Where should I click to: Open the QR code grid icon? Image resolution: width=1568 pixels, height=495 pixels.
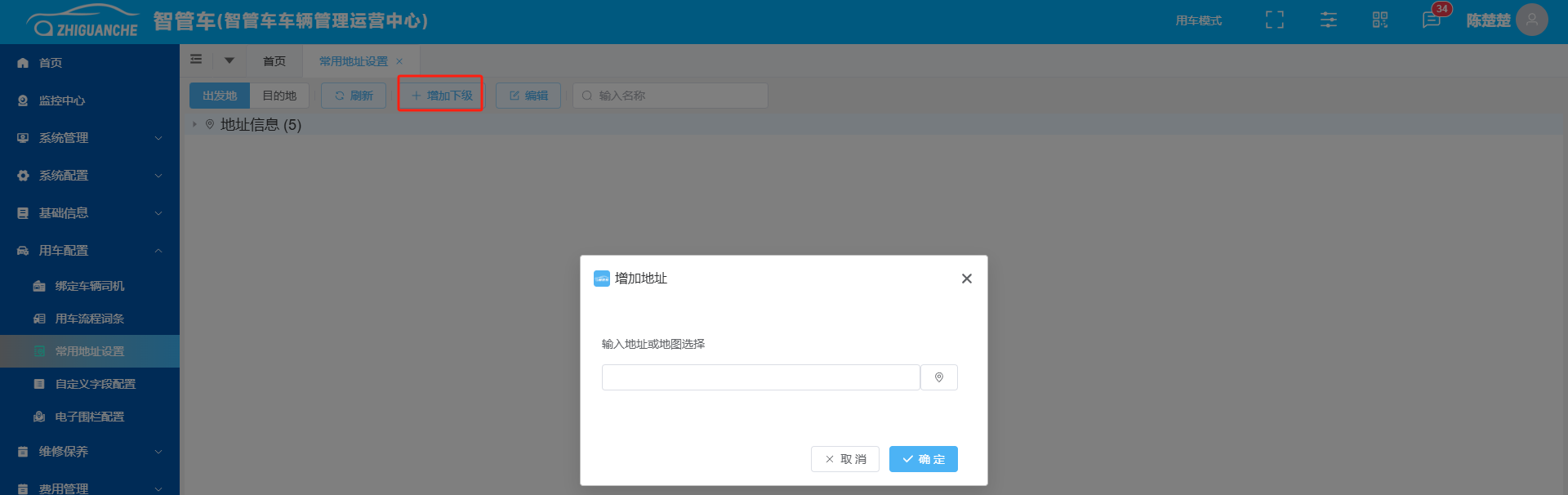[1379, 20]
